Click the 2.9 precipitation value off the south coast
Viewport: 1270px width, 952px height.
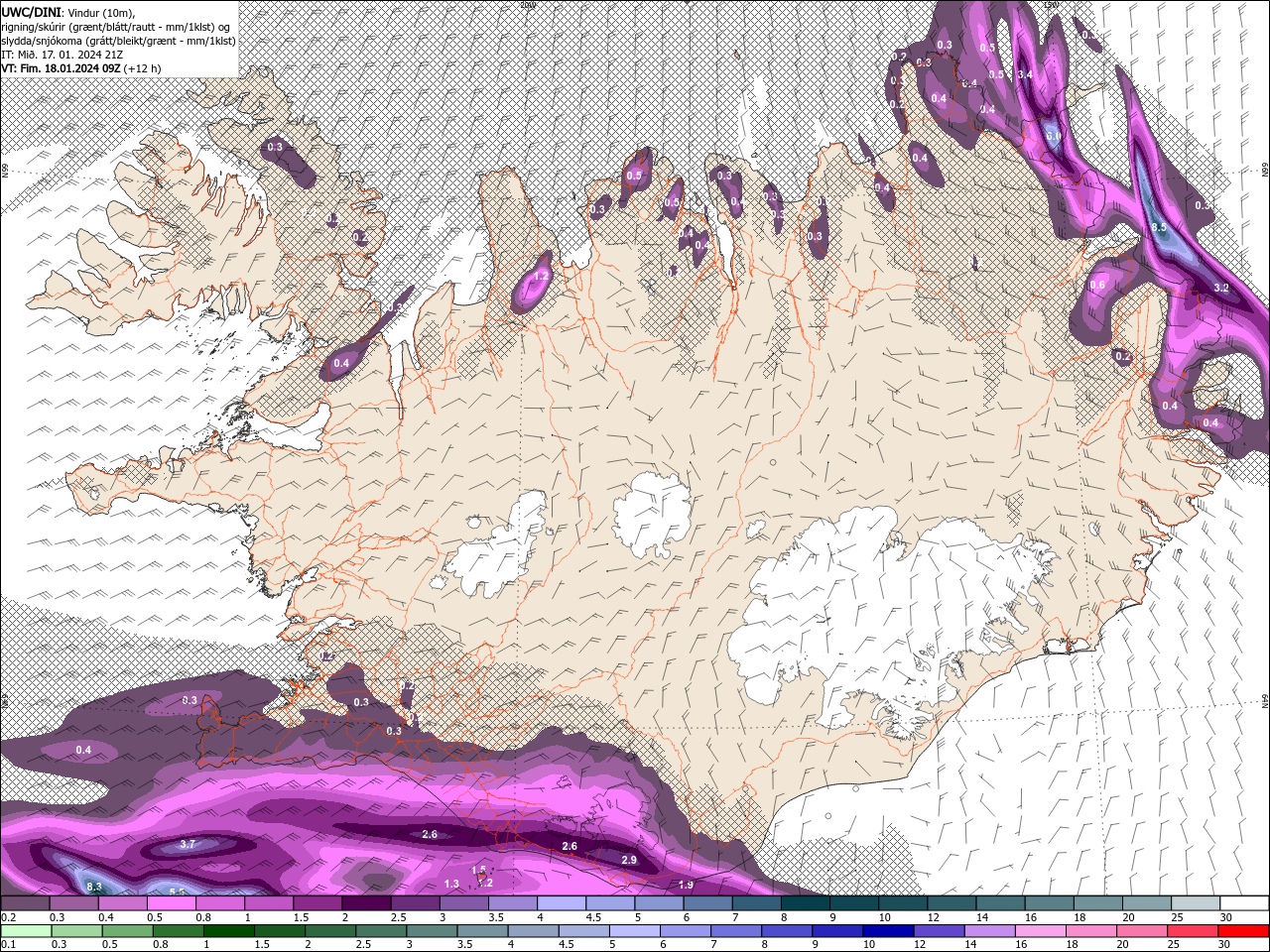(x=628, y=860)
